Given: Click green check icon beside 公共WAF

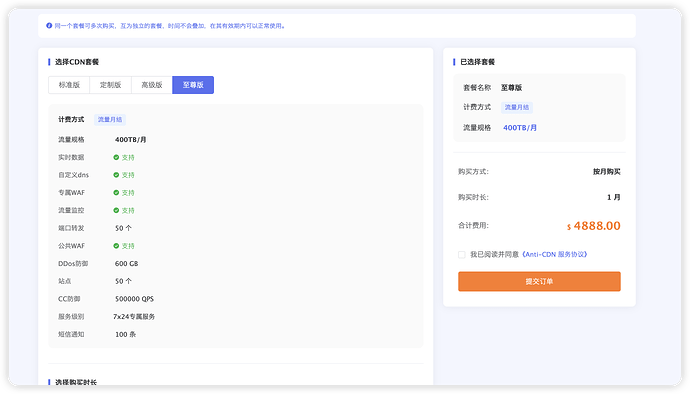Looking at the screenshot, I should 116,246.
